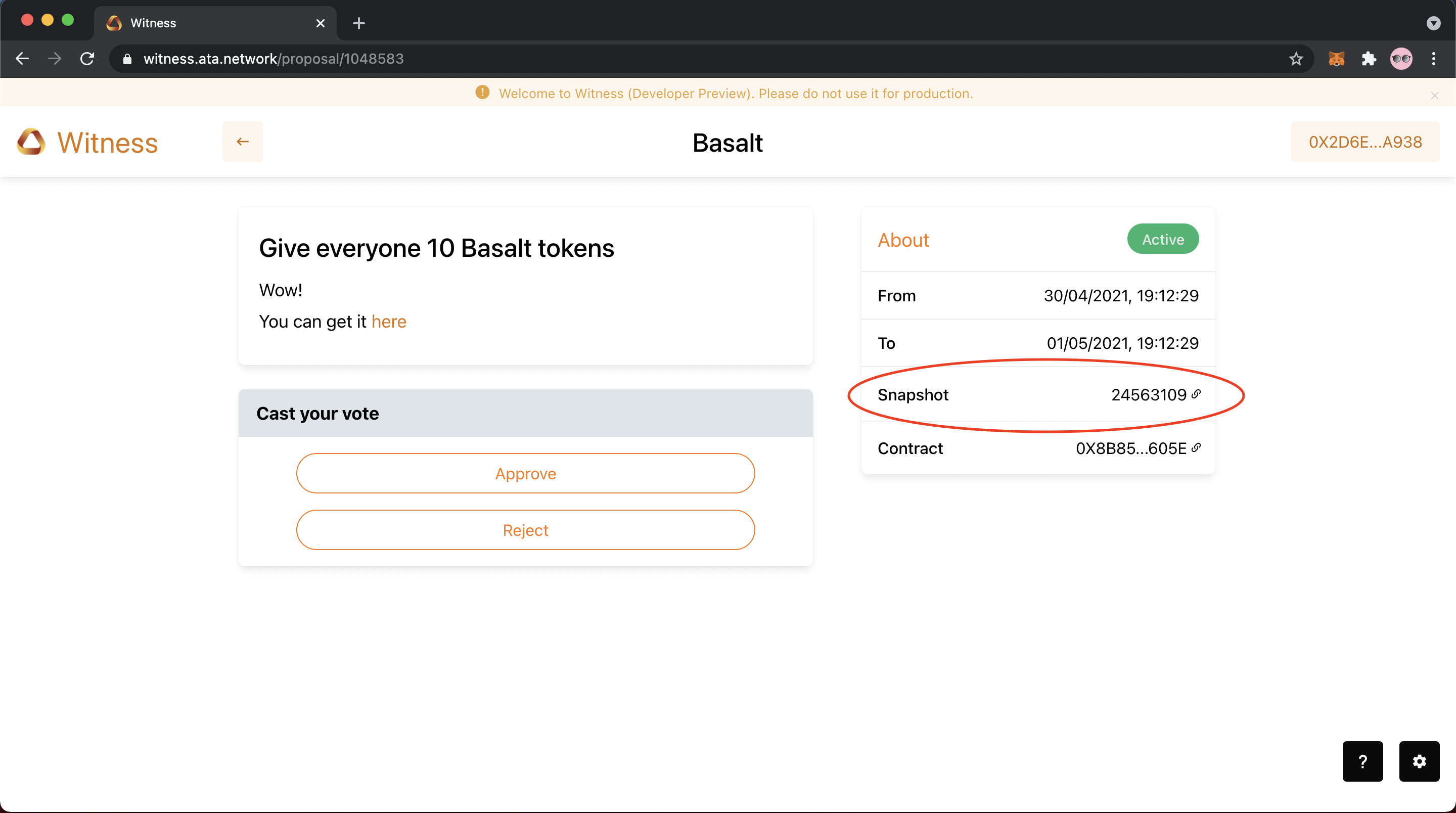Image resolution: width=1456 pixels, height=813 pixels.
Task: Open the Extensions puzzle icon
Action: pyautogui.click(x=1369, y=59)
